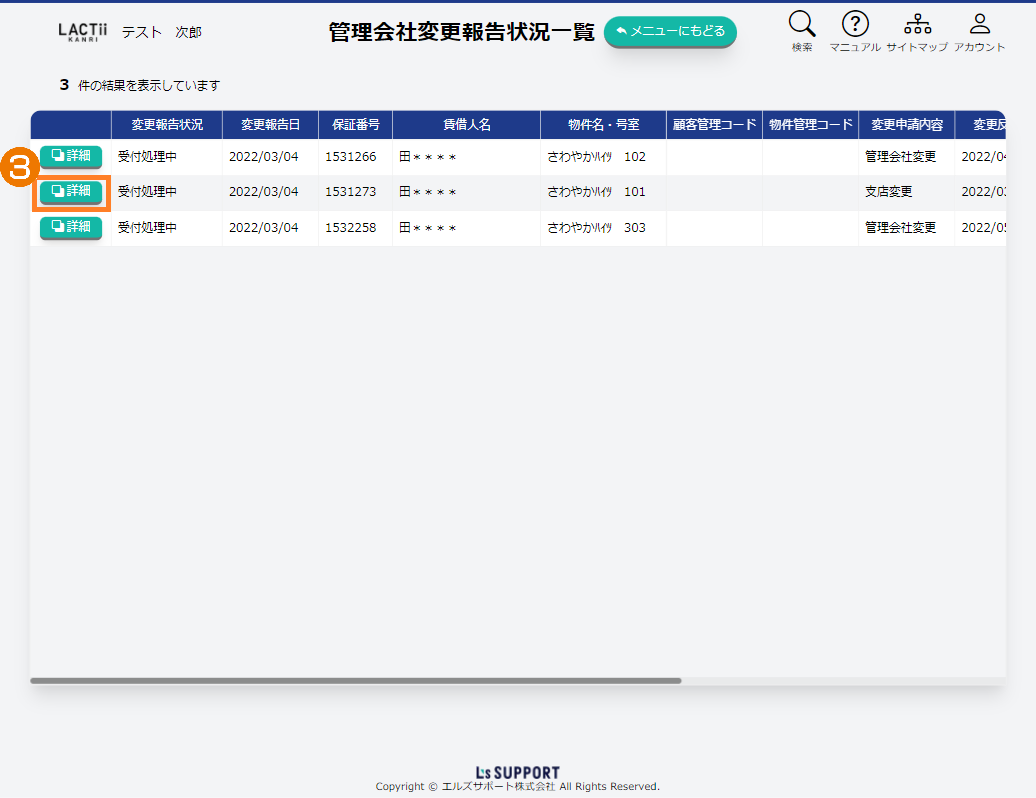This screenshot has height=798, width=1036.
Task: Click the horizontal table scrollbar
Action: 355,681
